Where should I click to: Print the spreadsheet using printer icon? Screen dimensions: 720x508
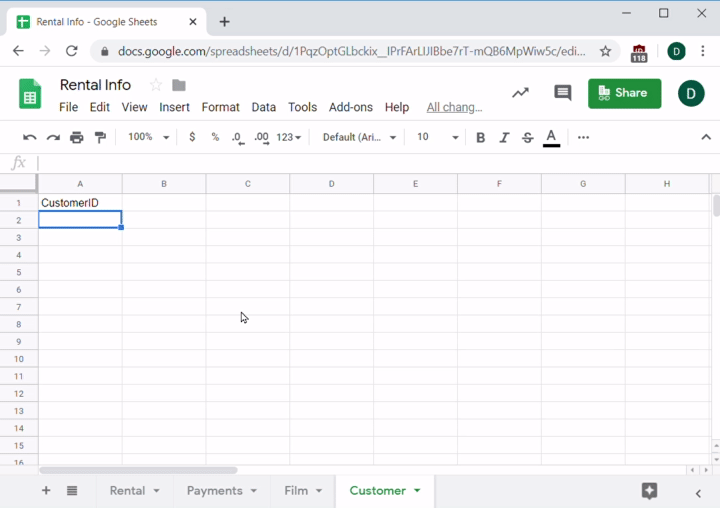pos(77,137)
